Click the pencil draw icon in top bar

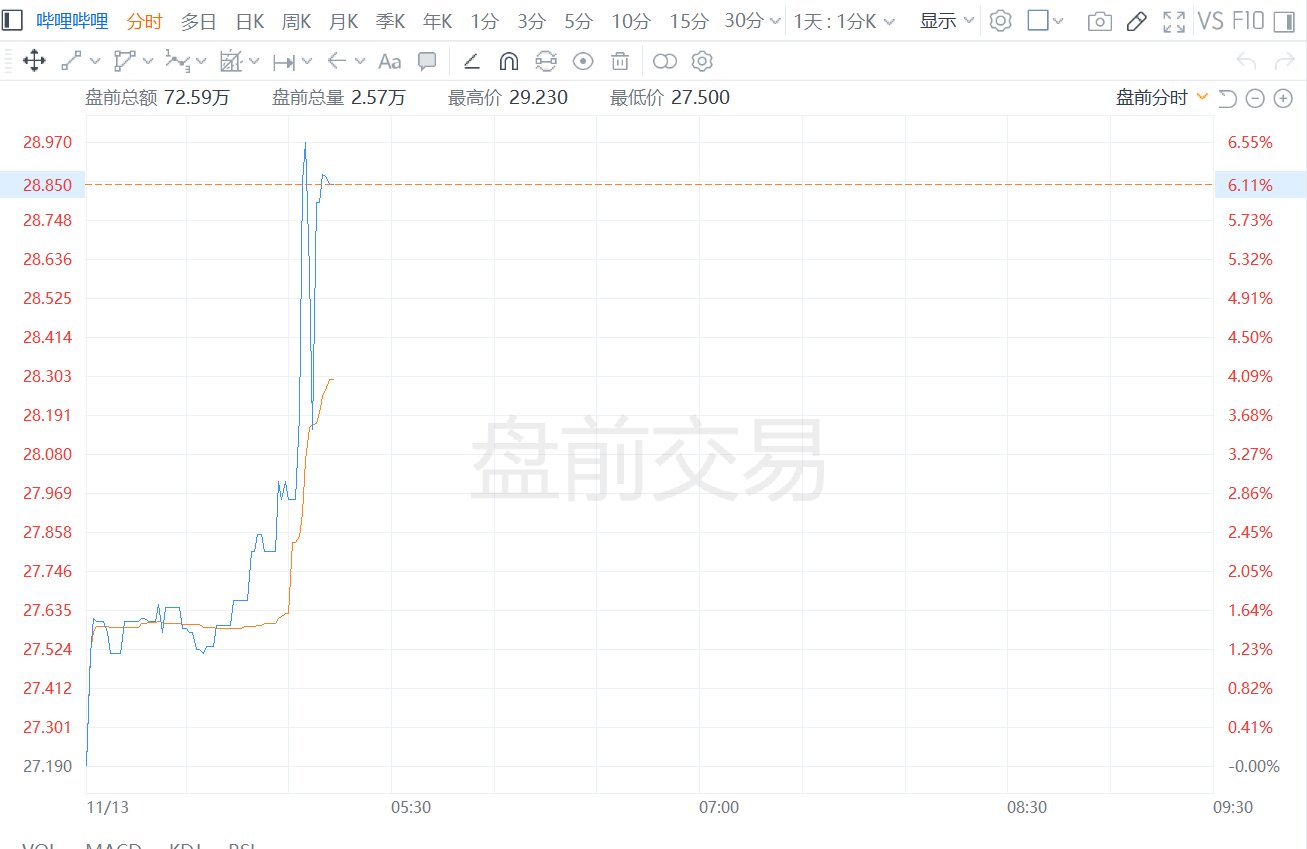click(x=1137, y=21)
